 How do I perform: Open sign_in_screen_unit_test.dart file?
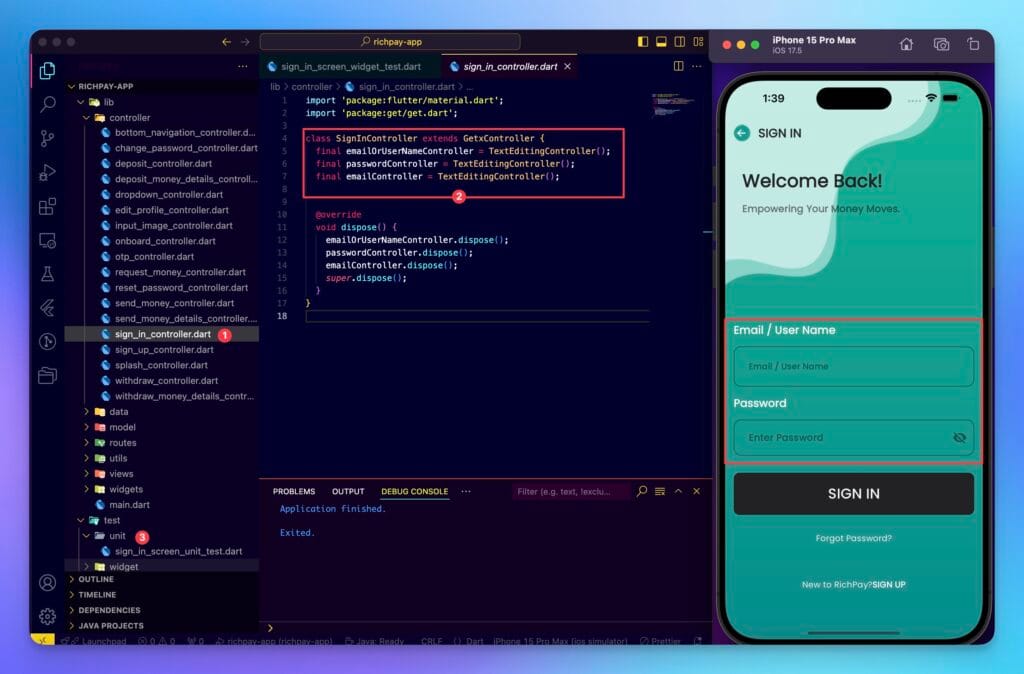coord(178,551)
